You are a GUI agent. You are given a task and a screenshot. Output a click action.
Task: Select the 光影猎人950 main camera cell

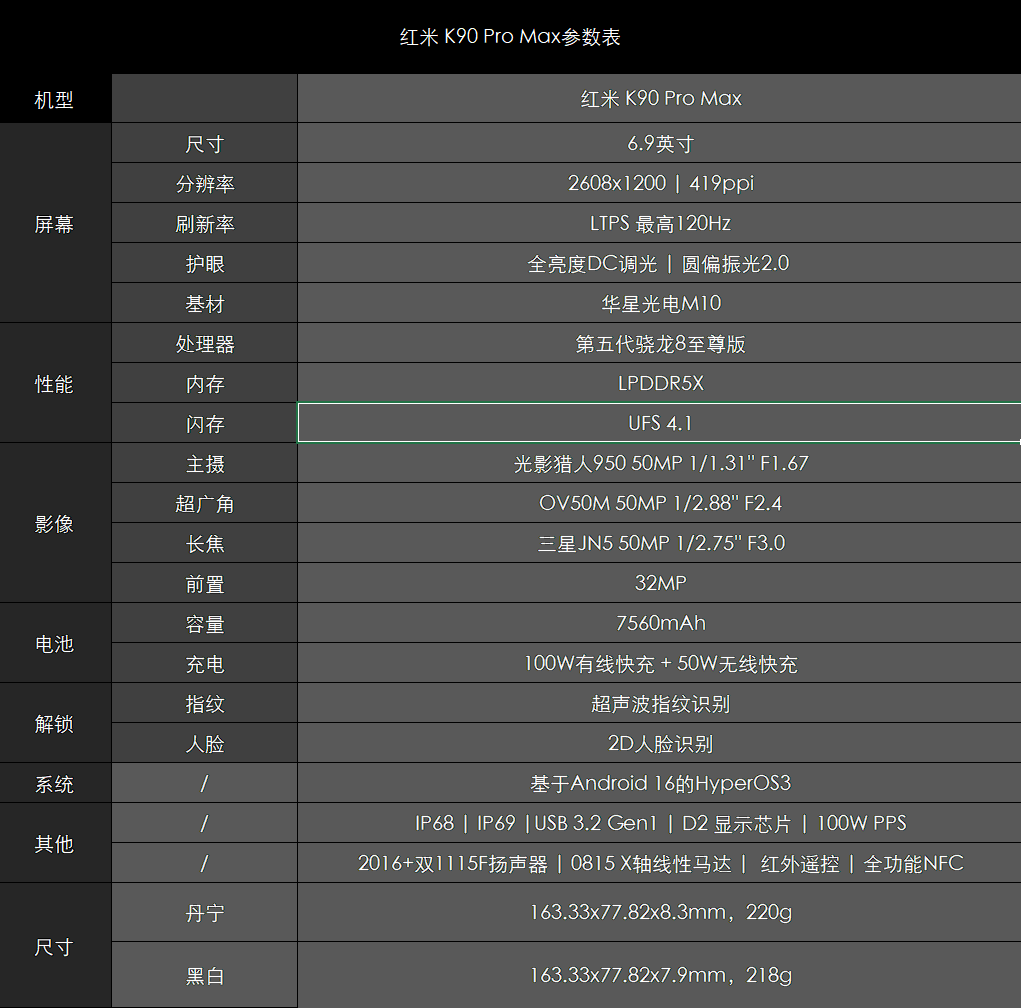(659, 463)
